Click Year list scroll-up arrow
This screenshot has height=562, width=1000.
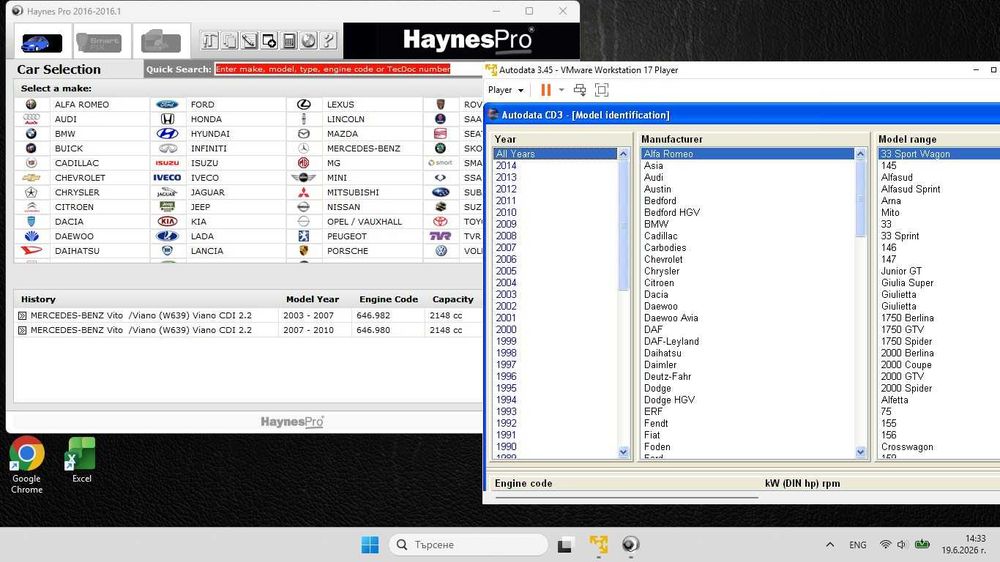623,154
